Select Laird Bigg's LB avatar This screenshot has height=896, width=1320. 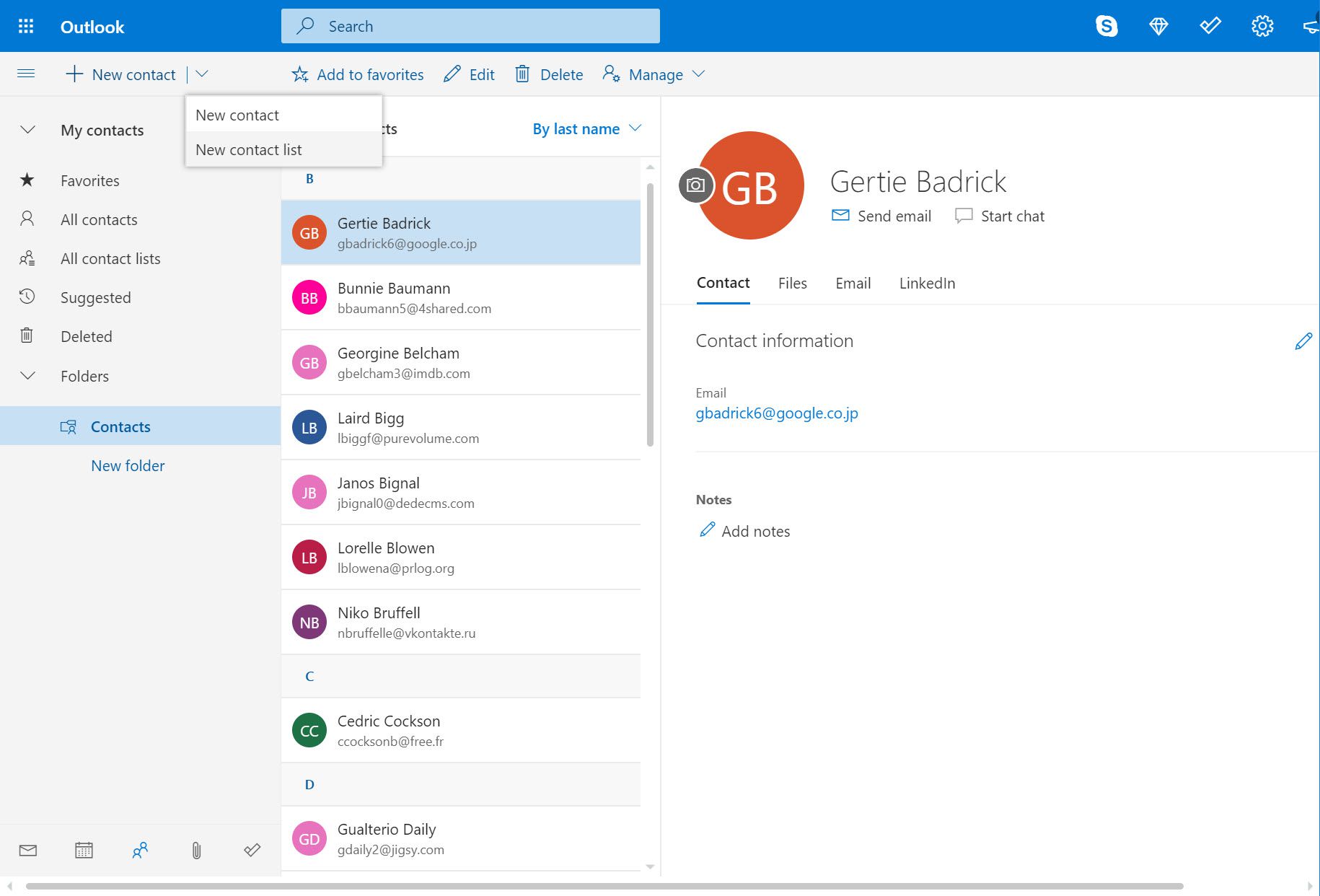(309, 428)
